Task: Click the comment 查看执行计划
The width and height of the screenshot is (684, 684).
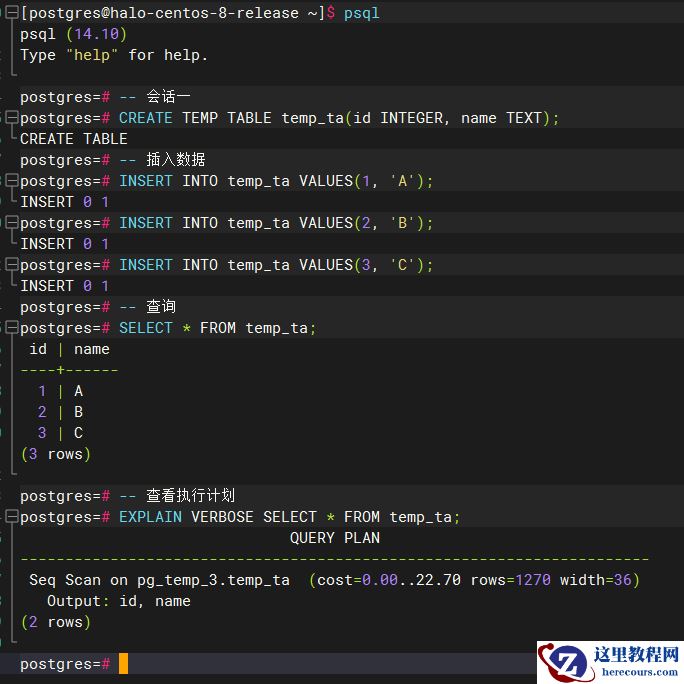Action: (190, 496)
